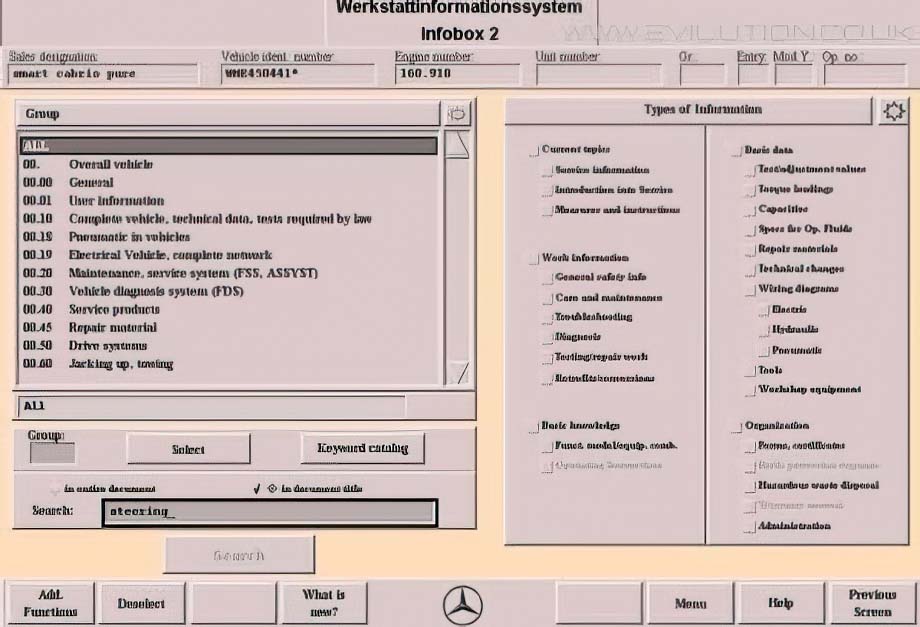Enable the General safety info checkbox
Screen dimensions: 920x627
tap(548, 279)
